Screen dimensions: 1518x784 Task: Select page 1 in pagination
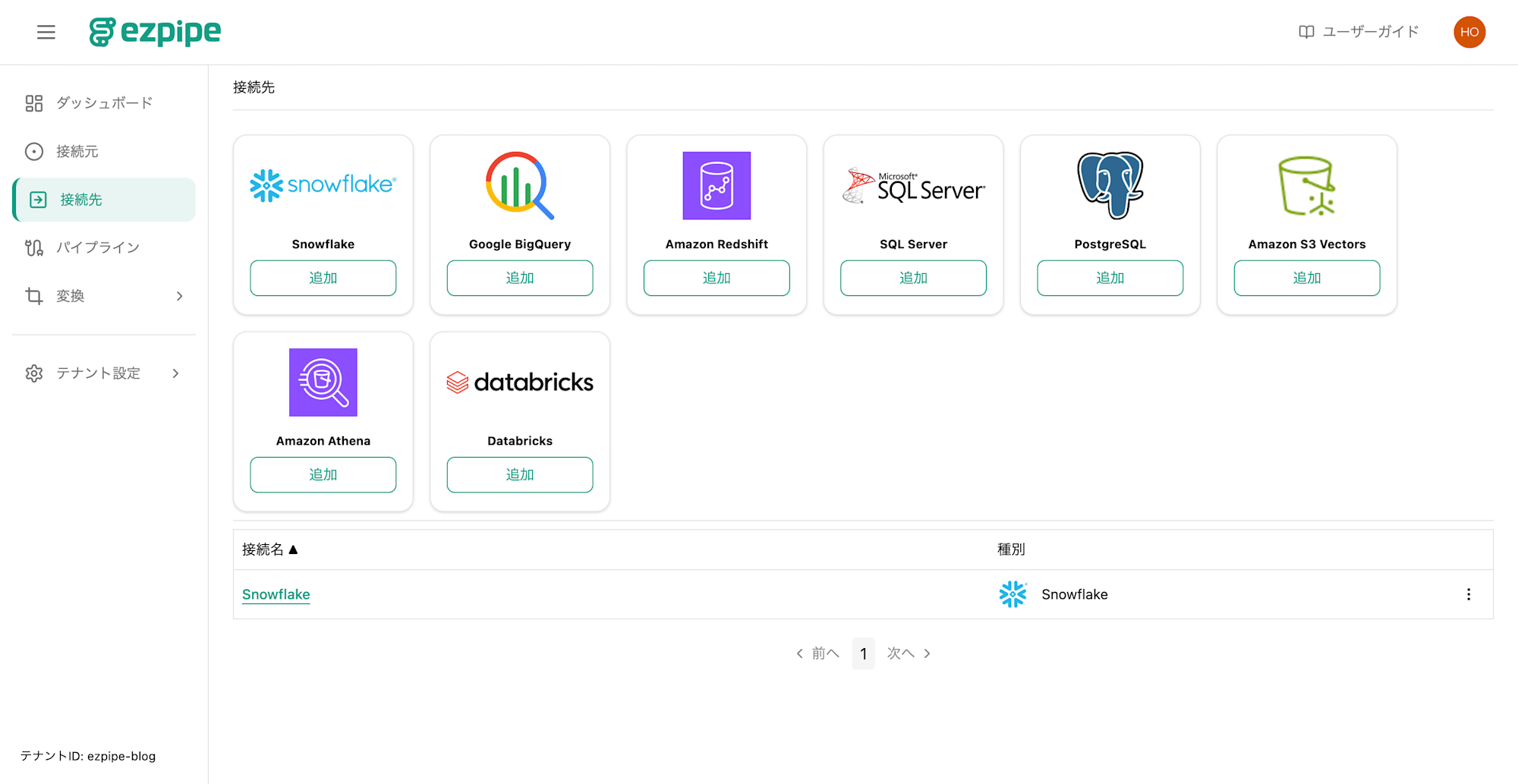[x=863, y=653]
